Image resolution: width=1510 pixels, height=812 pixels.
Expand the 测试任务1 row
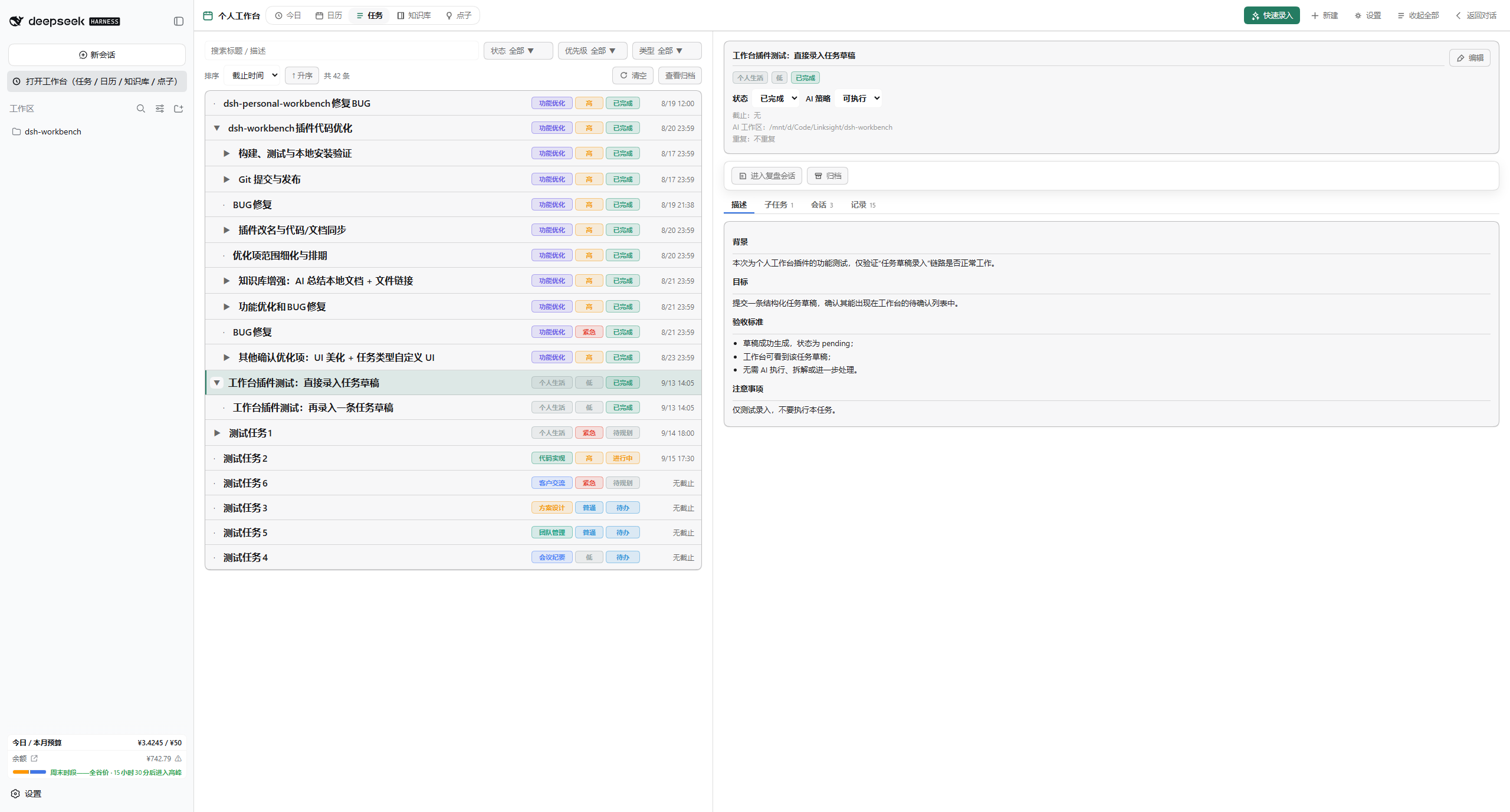(216, 433)
